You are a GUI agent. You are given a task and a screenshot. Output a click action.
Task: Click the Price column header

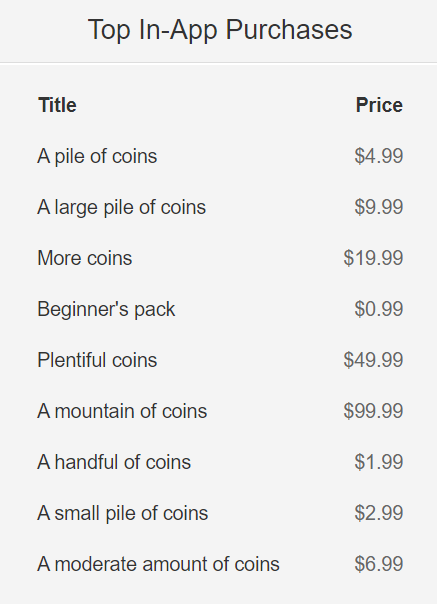coord(379,105)
